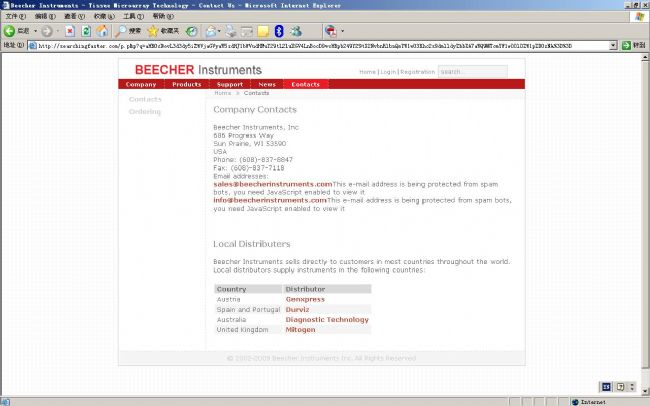Go to the browser Home page icon
Screen dimensions: 650x406
(103, 31)
